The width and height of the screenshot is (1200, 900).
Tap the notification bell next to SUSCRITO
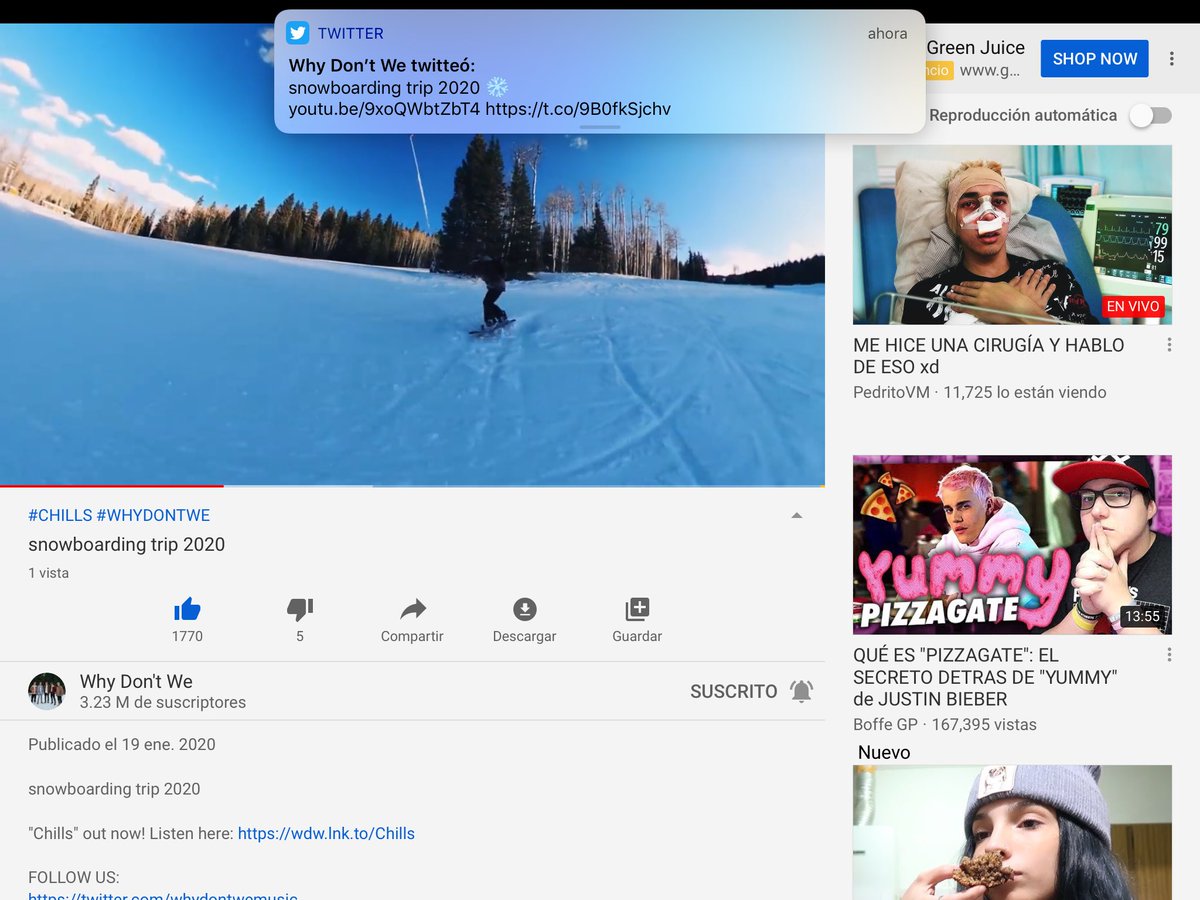click(x=801, y=691)
